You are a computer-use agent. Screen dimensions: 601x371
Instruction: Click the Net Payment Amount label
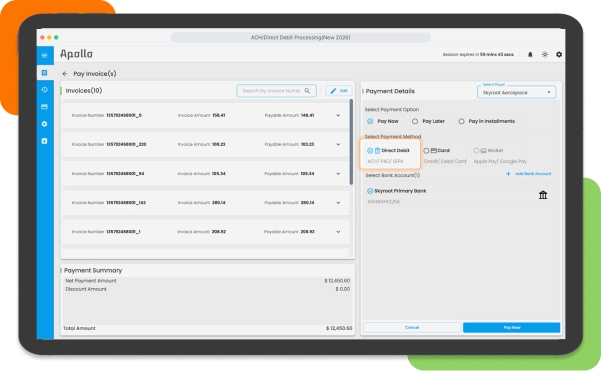pos(91,281)
